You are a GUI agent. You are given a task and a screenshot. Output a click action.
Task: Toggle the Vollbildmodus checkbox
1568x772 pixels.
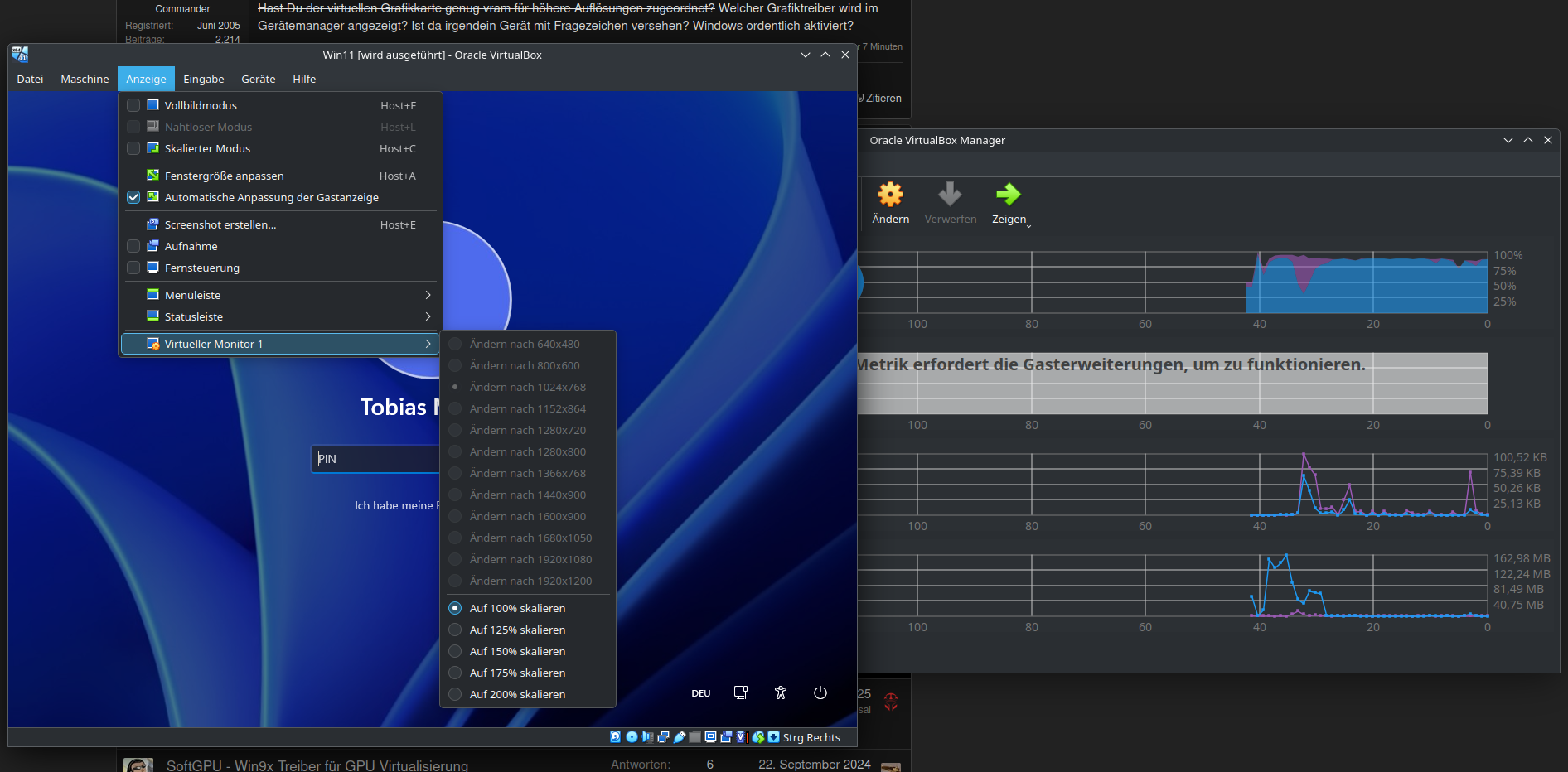point(133,105)
